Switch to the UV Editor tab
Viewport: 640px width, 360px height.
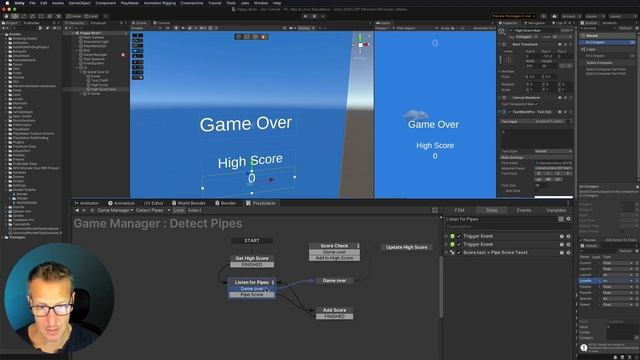[153, 203]
